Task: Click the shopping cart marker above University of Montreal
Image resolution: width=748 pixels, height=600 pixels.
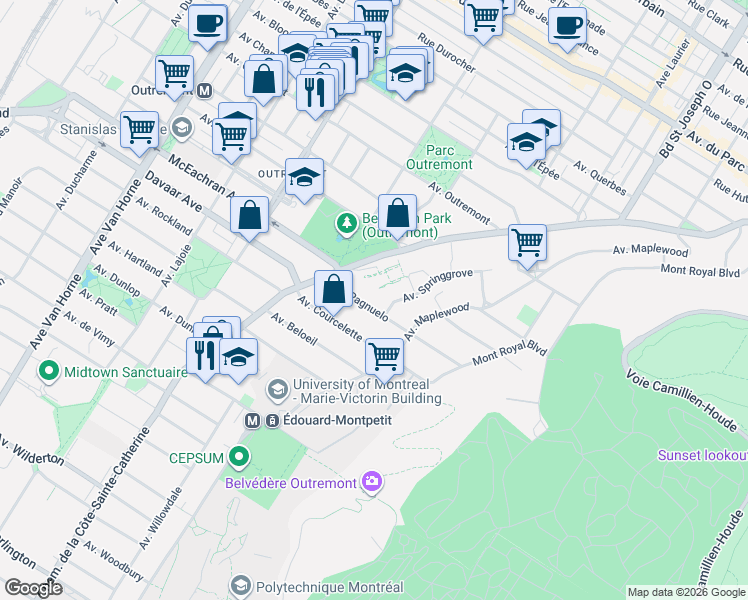Action: 384,360
